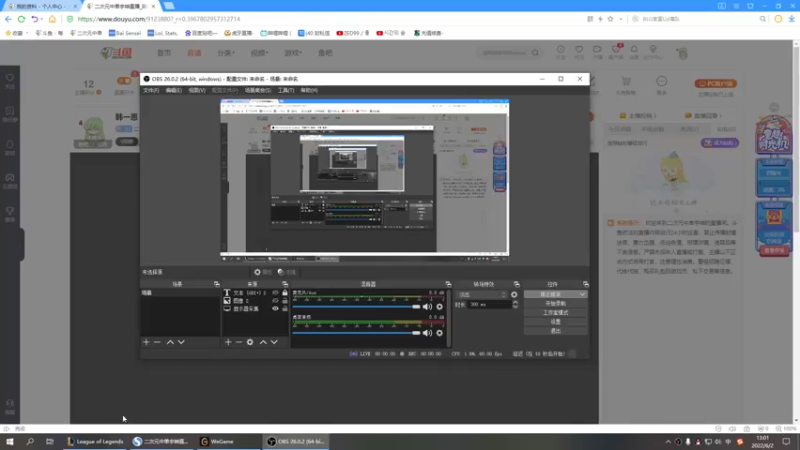800x450 pixels.
Task: Move the source up in the Sources panel
Action: pyautogui.click(x=263, y=342)
